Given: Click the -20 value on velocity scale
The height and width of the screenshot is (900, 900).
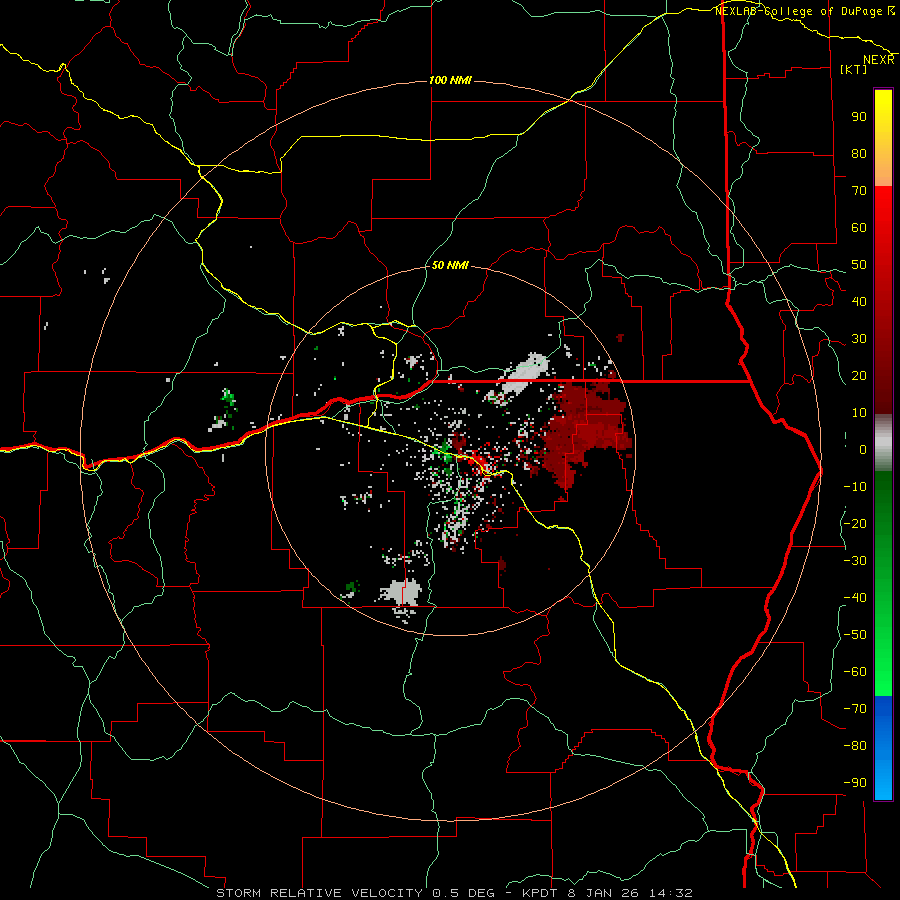Looking at the screenshot, I should (x=855, y=523).
